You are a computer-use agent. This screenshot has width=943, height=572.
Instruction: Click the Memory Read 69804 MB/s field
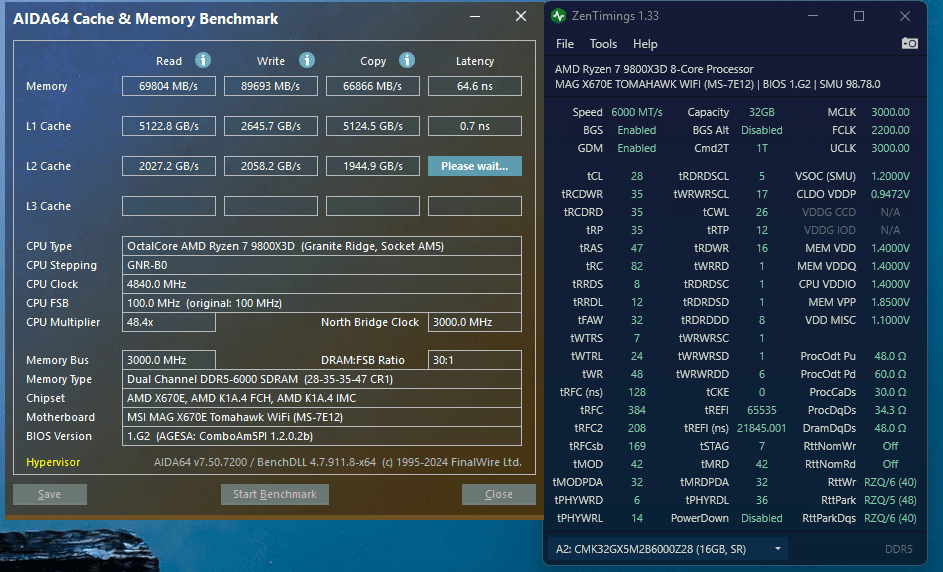click(168, 86)
